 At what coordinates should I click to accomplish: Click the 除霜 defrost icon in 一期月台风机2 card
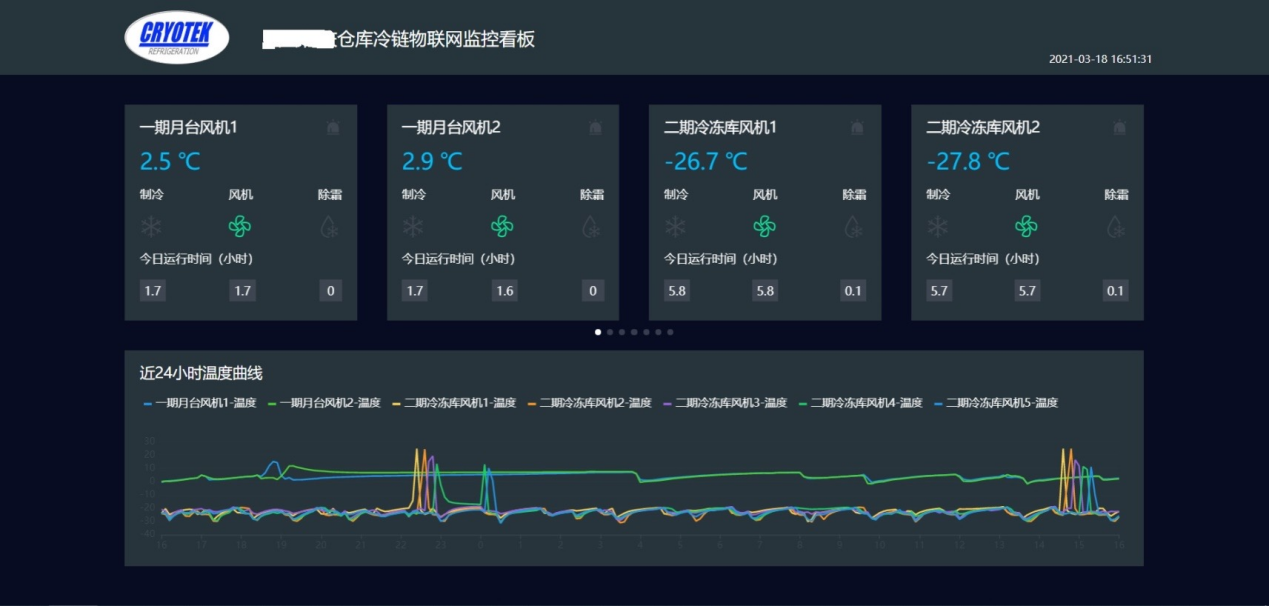tap(592, 227)
